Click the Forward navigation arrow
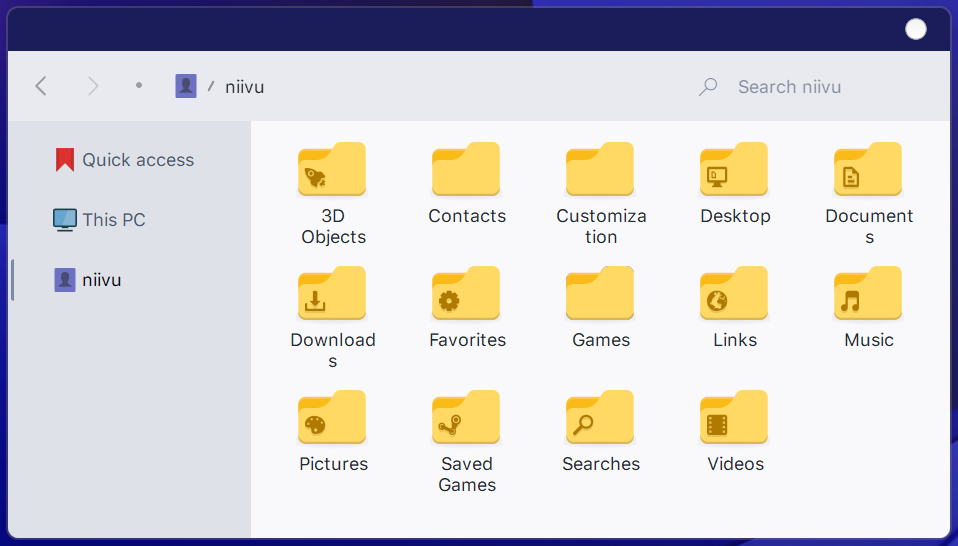This screenshot has width=958, height=546. click(93, 86)
